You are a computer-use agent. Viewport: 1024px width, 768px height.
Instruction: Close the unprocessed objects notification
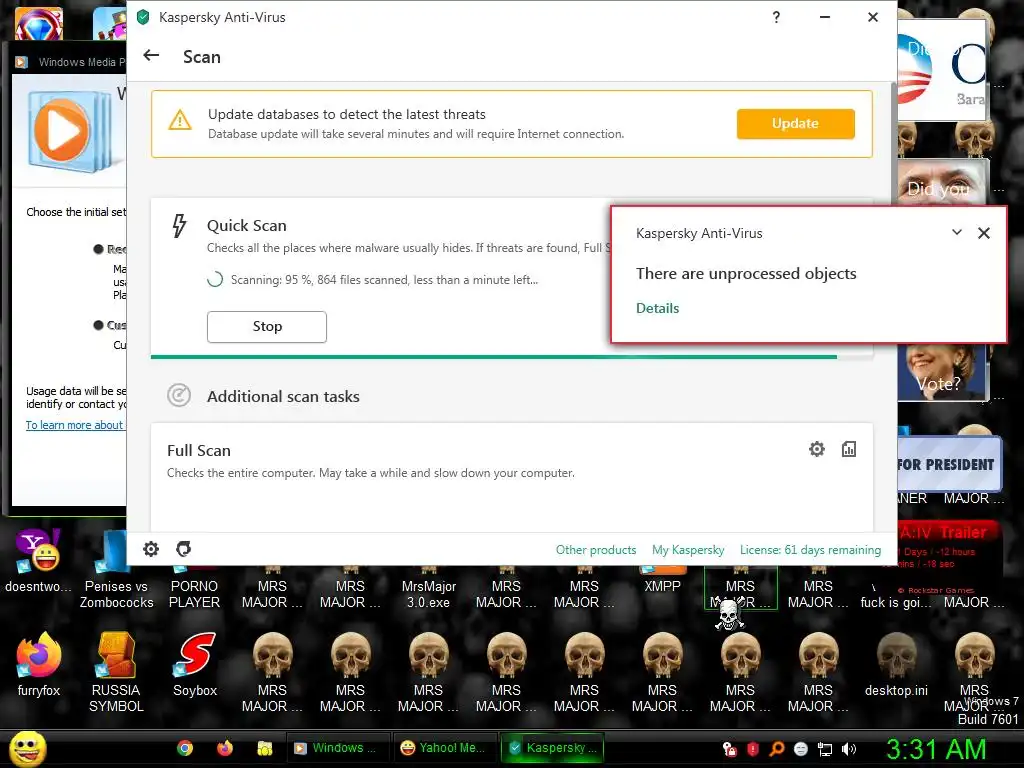(984, 232)
